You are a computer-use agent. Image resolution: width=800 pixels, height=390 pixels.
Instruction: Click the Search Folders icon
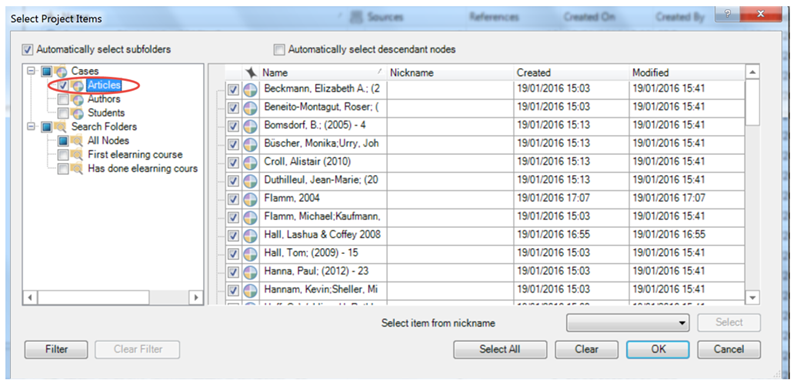click(61, 127)
